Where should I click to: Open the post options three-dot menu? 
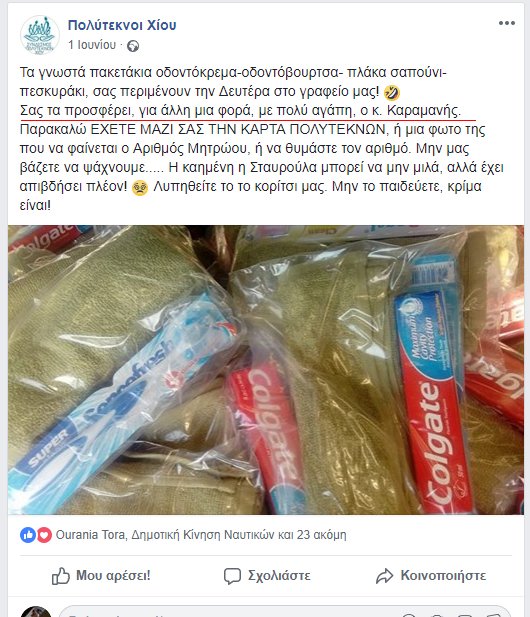click(507, 23)
